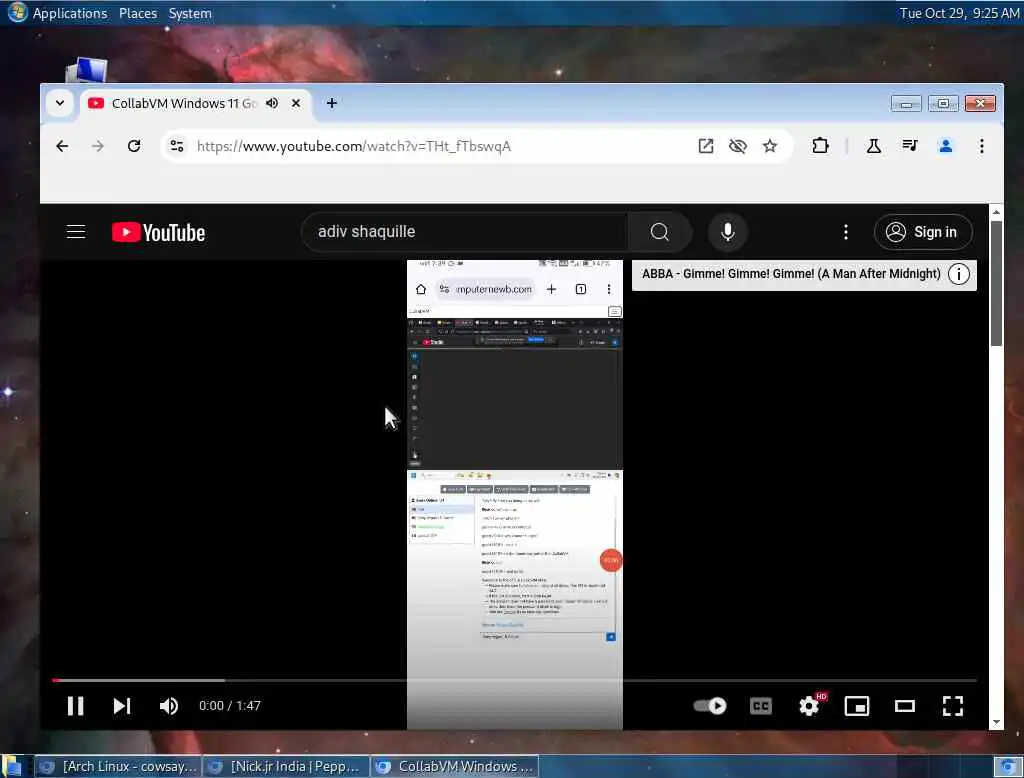
Task: Click the search magnifier button
Action: 660,232
